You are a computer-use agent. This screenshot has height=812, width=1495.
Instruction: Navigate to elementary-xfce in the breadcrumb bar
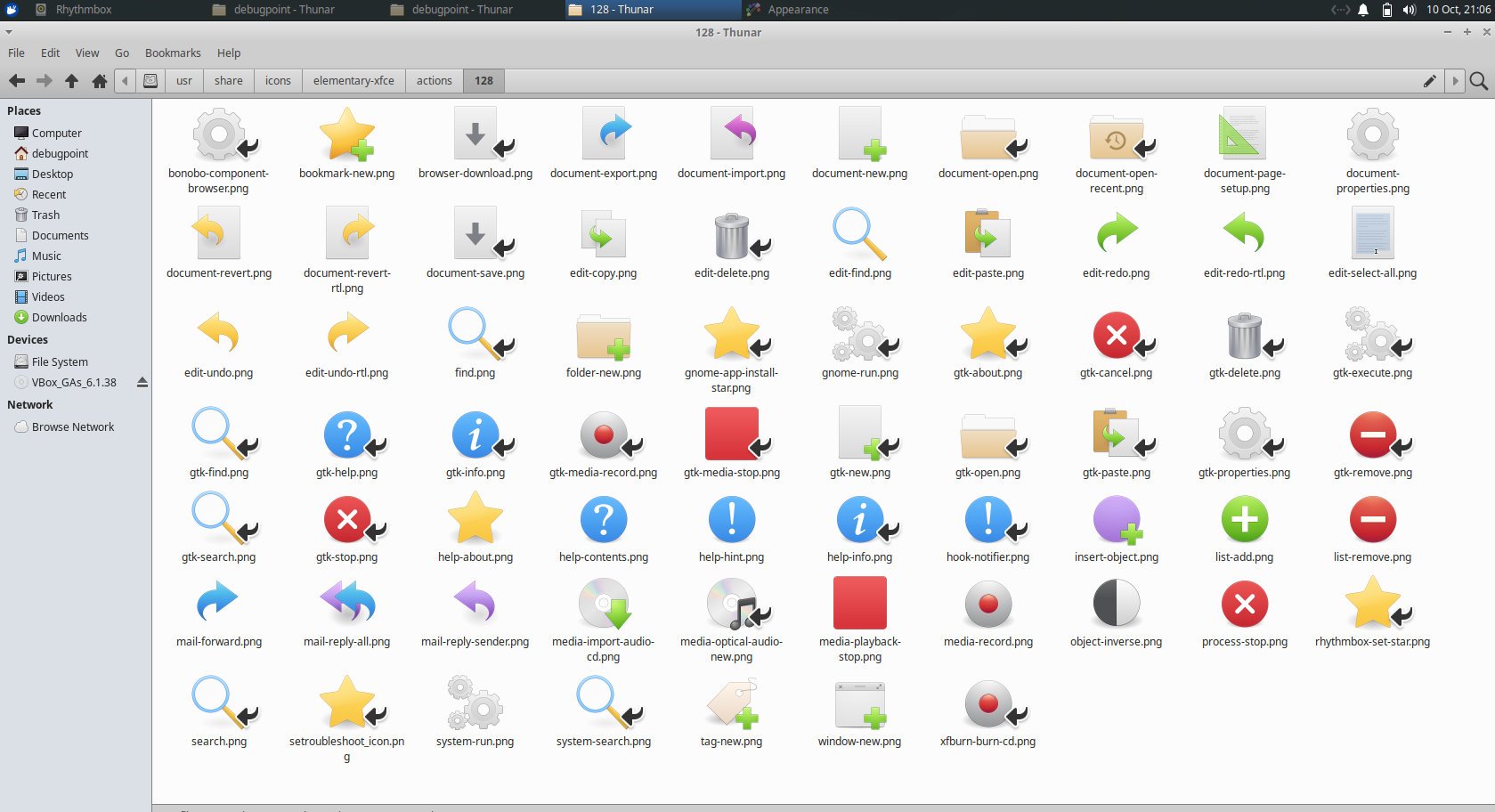pos(353,80)
